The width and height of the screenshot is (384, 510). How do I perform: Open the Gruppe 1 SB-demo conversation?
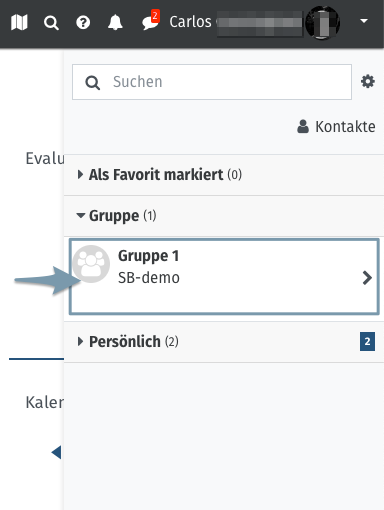click(224, 276)
